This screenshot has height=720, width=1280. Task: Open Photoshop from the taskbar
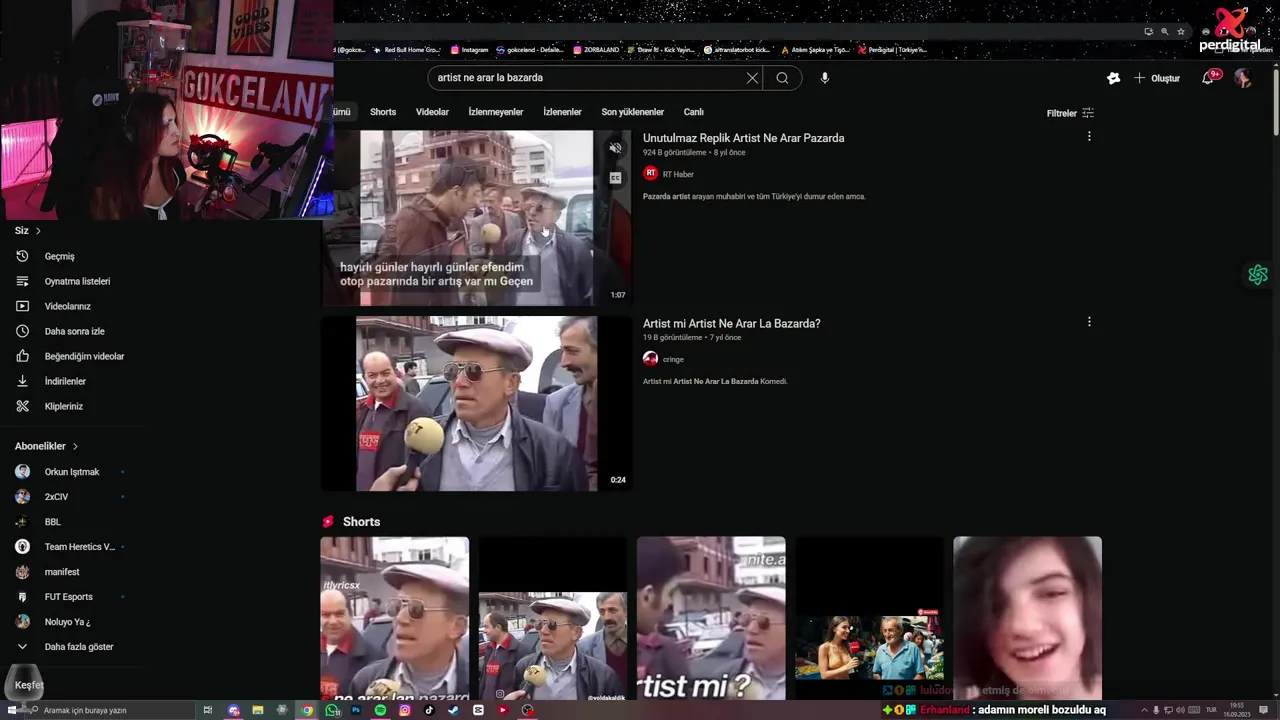tap(356, 710)
